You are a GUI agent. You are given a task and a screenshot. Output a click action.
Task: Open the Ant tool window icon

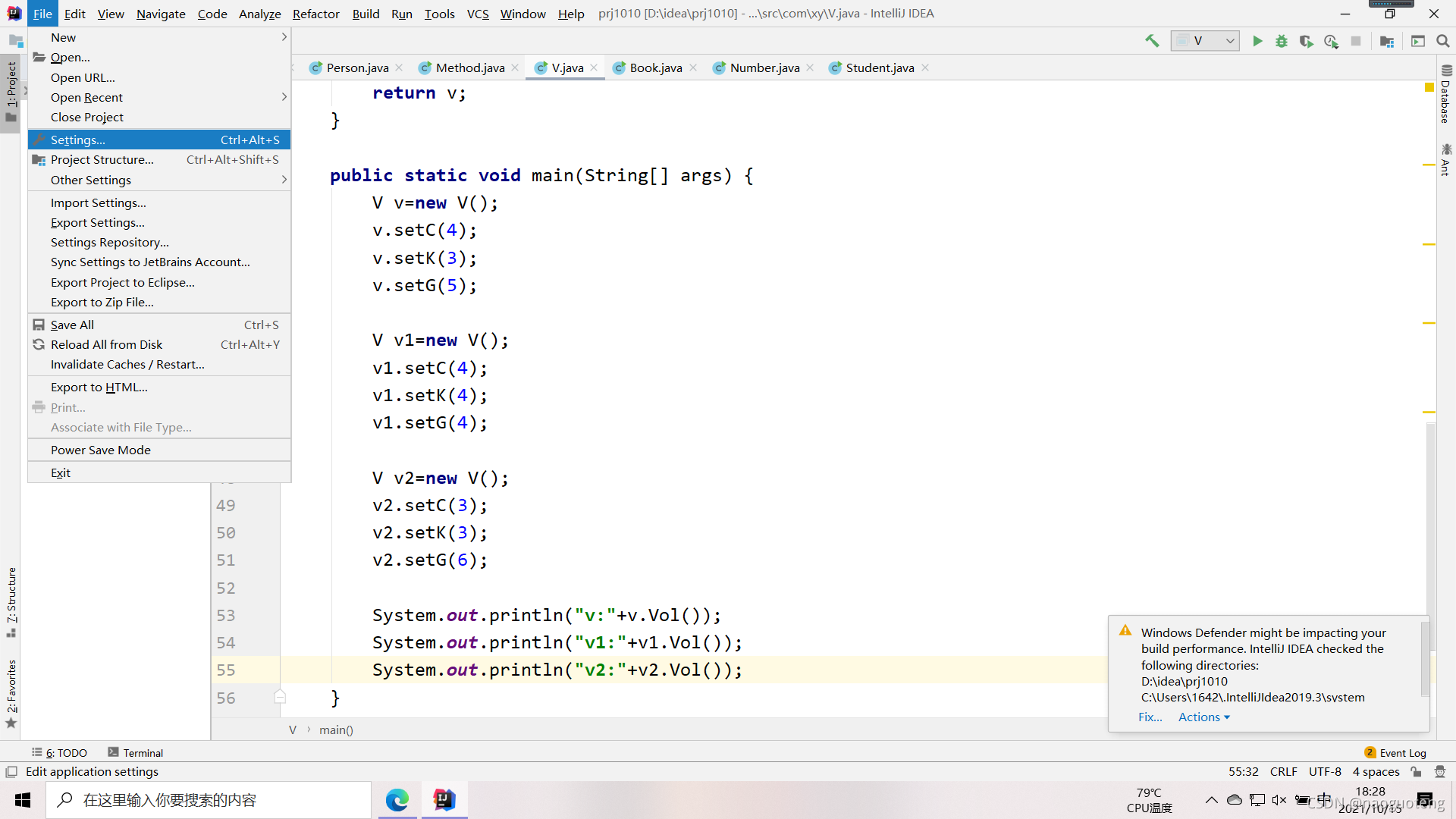pos(1445,159)
